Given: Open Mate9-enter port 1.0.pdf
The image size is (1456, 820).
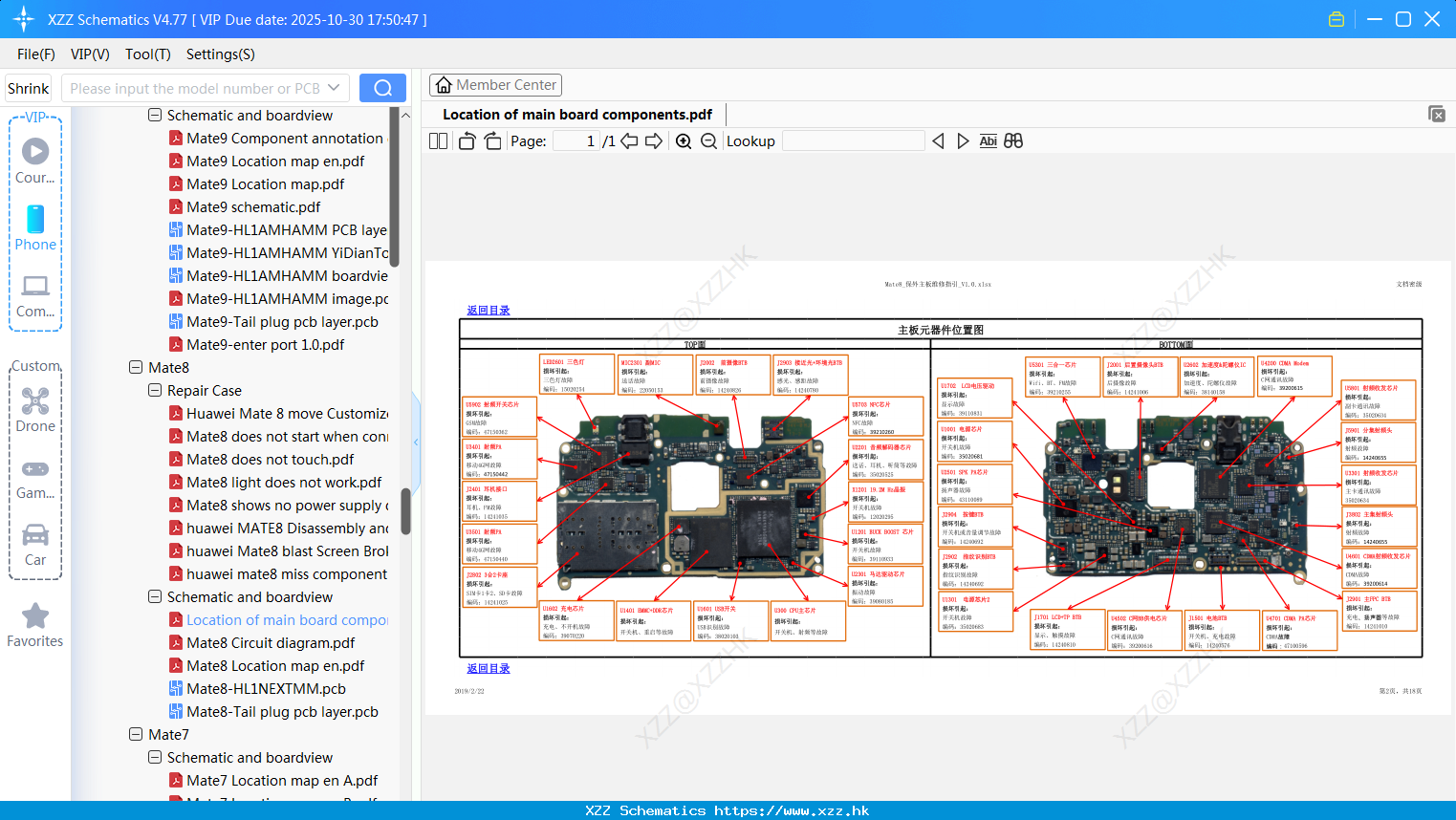Looking at the screenshot, I should (x=265, y=344).
